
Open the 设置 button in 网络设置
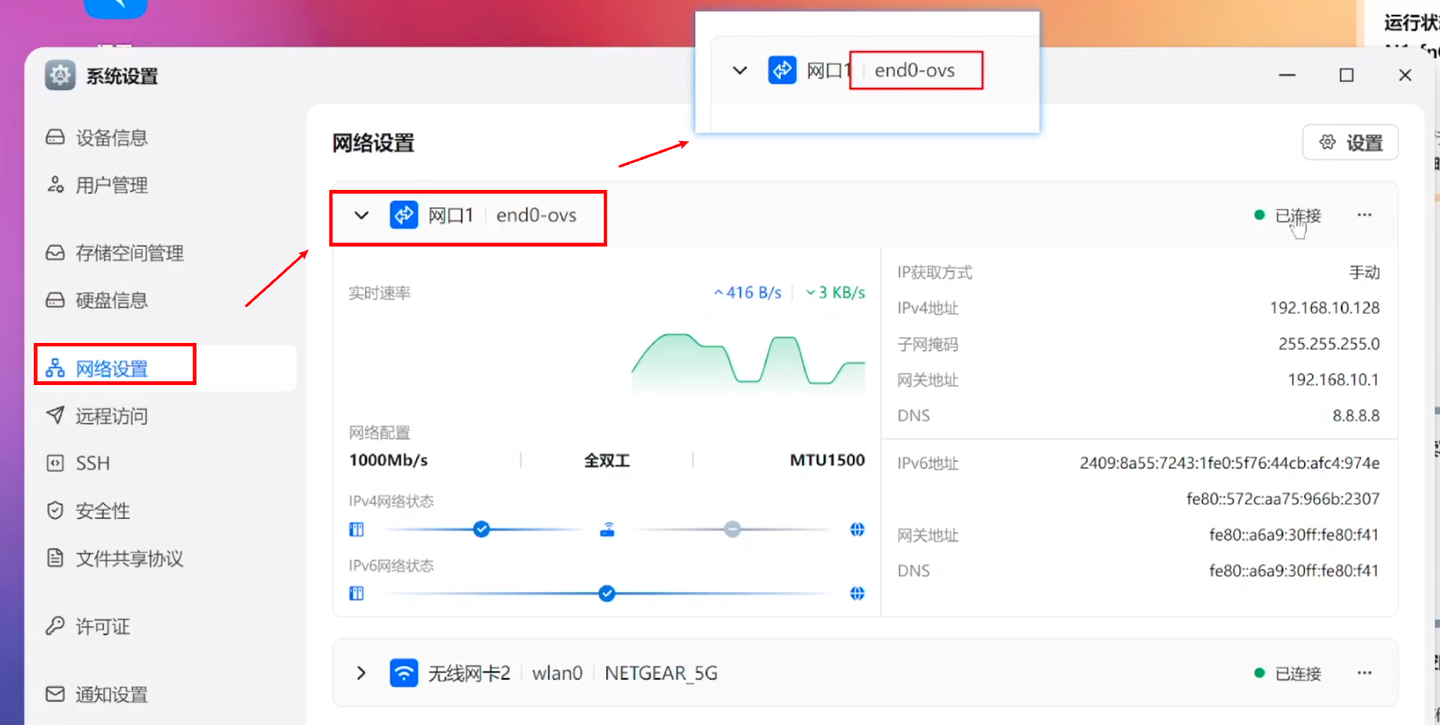point(1350,143)
